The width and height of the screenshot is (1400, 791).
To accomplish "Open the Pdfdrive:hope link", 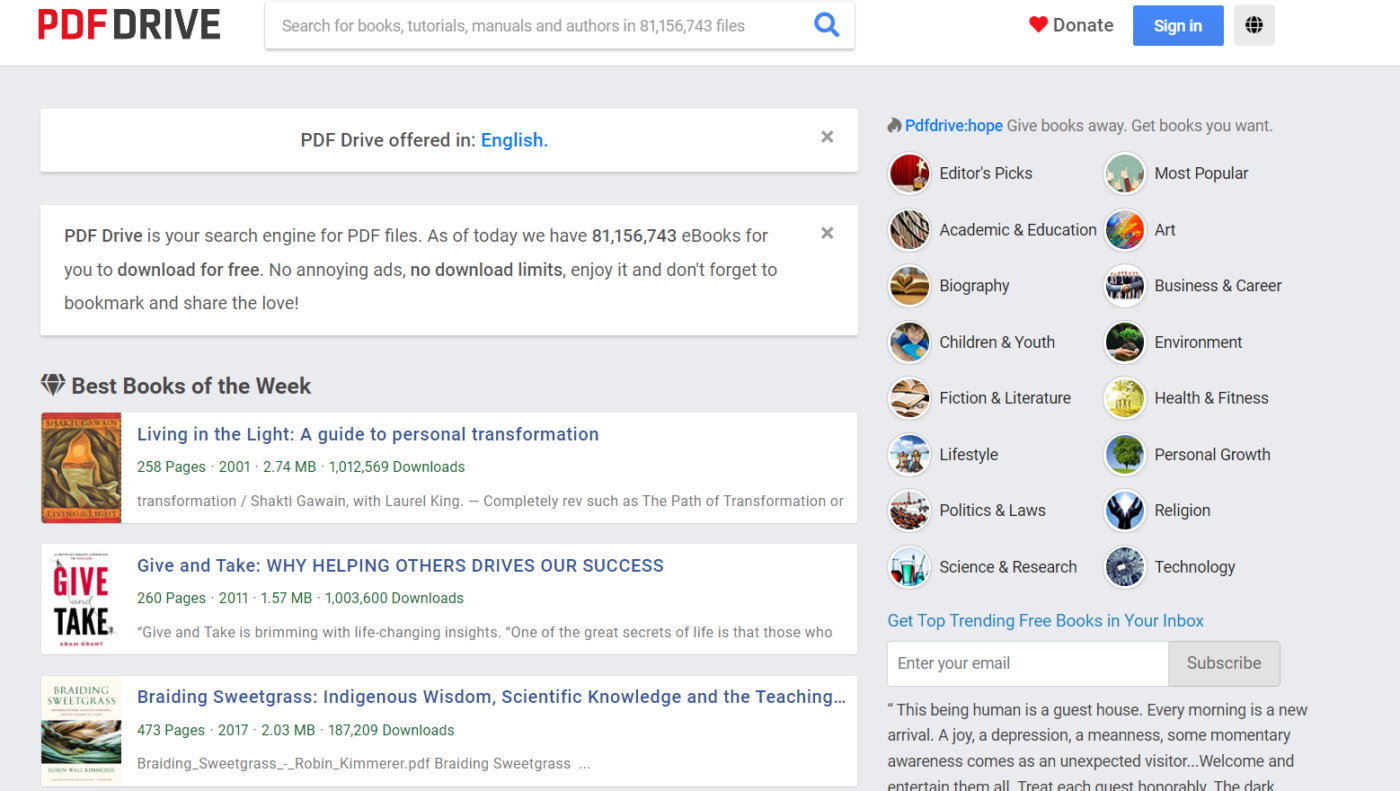I will [x=954, y=126].
